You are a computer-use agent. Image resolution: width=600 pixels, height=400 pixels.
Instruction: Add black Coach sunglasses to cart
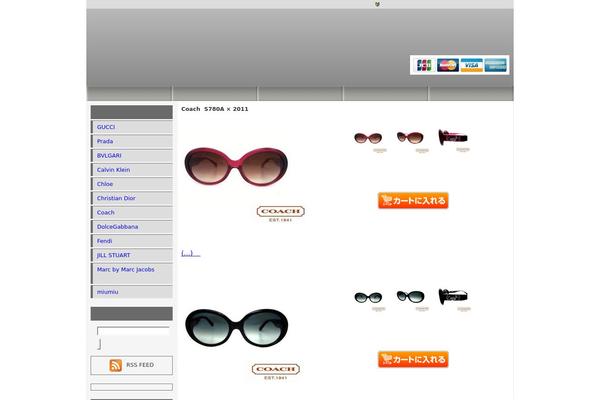413,359
